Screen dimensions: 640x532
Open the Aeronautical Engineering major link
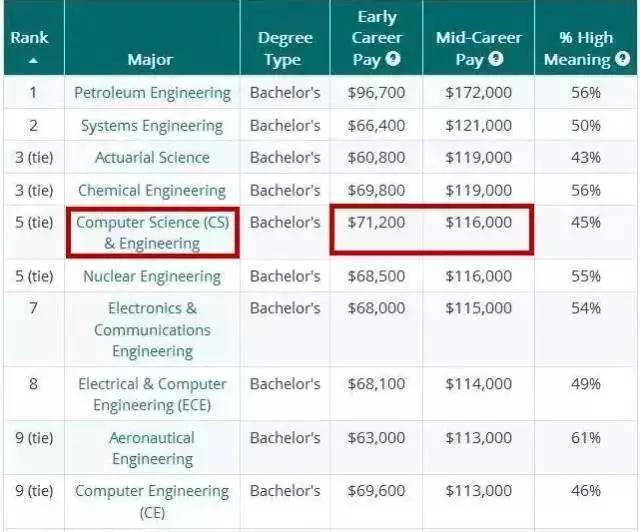(152, 448)
